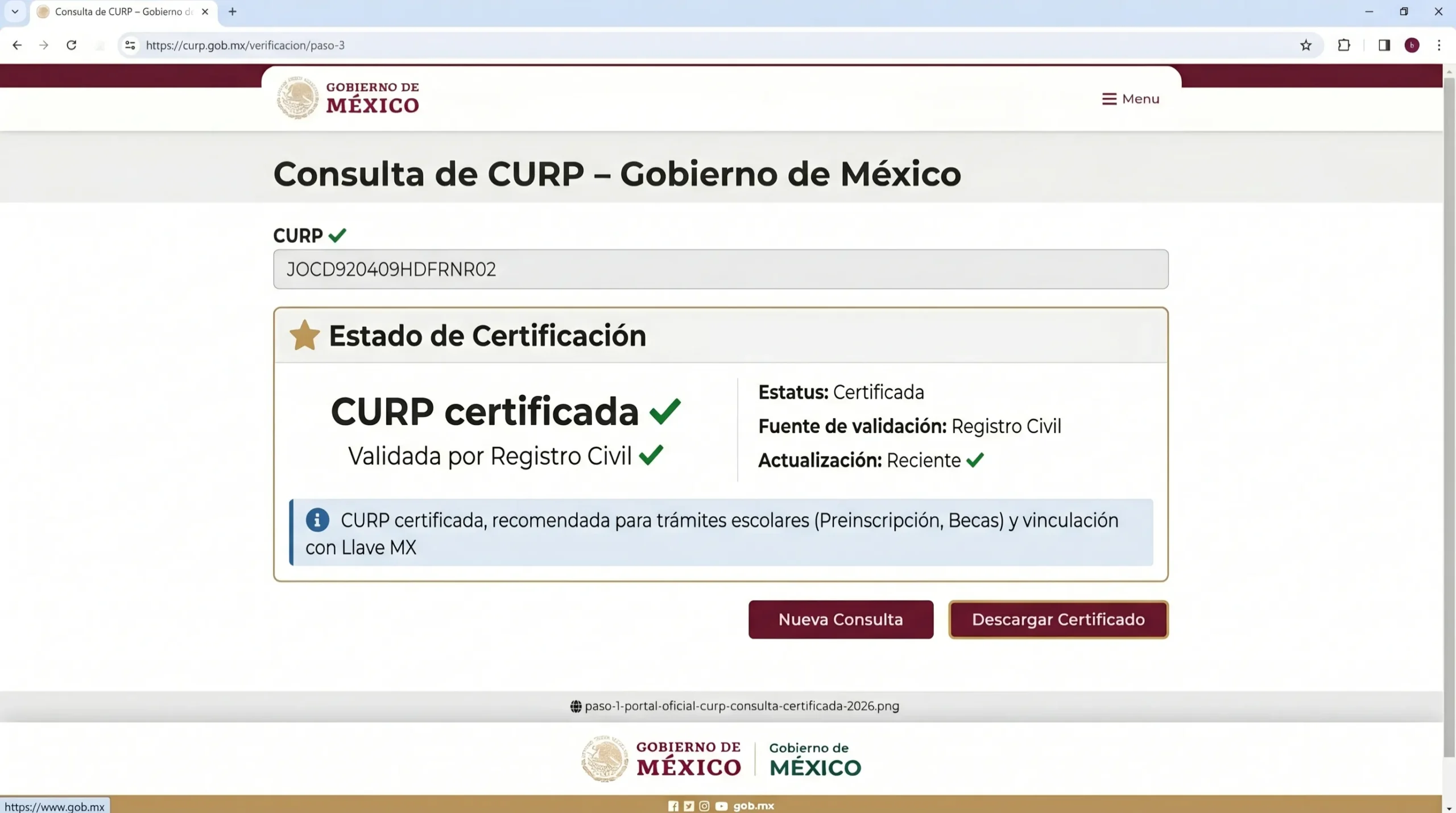This screenshot has height=813, width=1456.
Task: Click the footer Gobierno de México seal logo
Action: click(661, 759)
